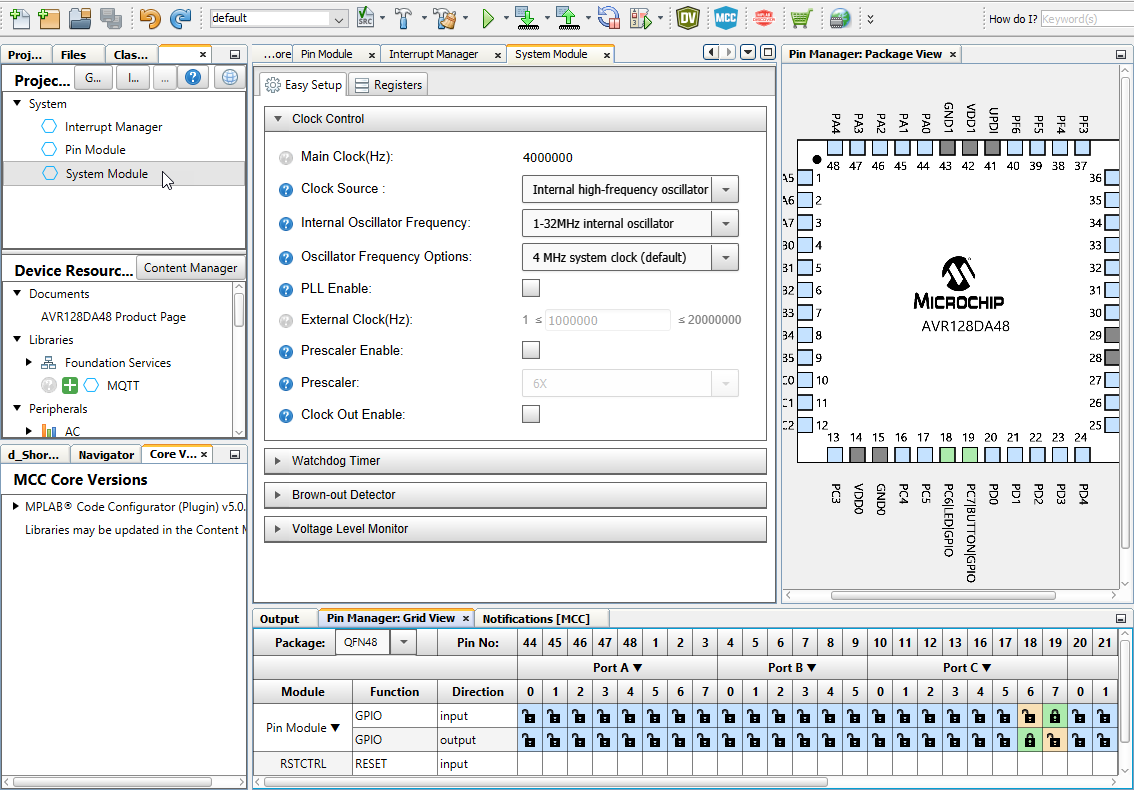
Task: Open Oscillator Frequency Options dropdown
Action: point(725,257)
